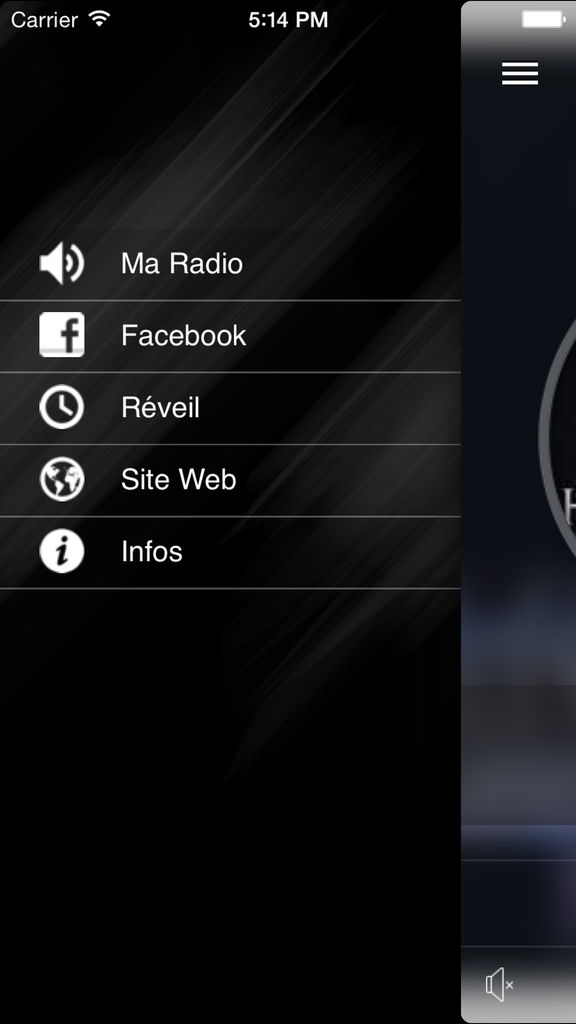Tap the Facebook logo icon
Image resolution: width=576 pixels, height=1024 pixels.
pyautogui.click(x=61, y=334)
